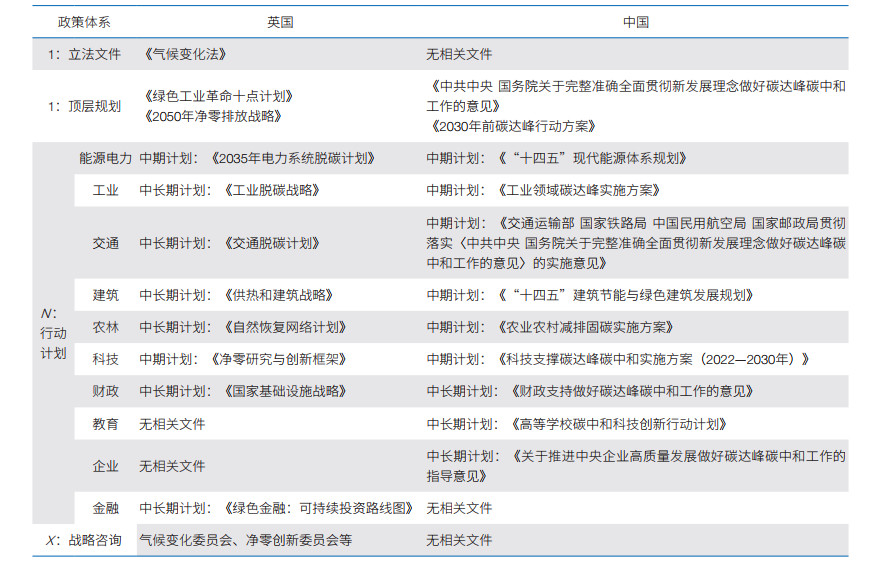Screen dimensions: 885x566
Task: Click 《气候变化法》 in the UK column
Action: pyautogui.click(x=185, y=54)
